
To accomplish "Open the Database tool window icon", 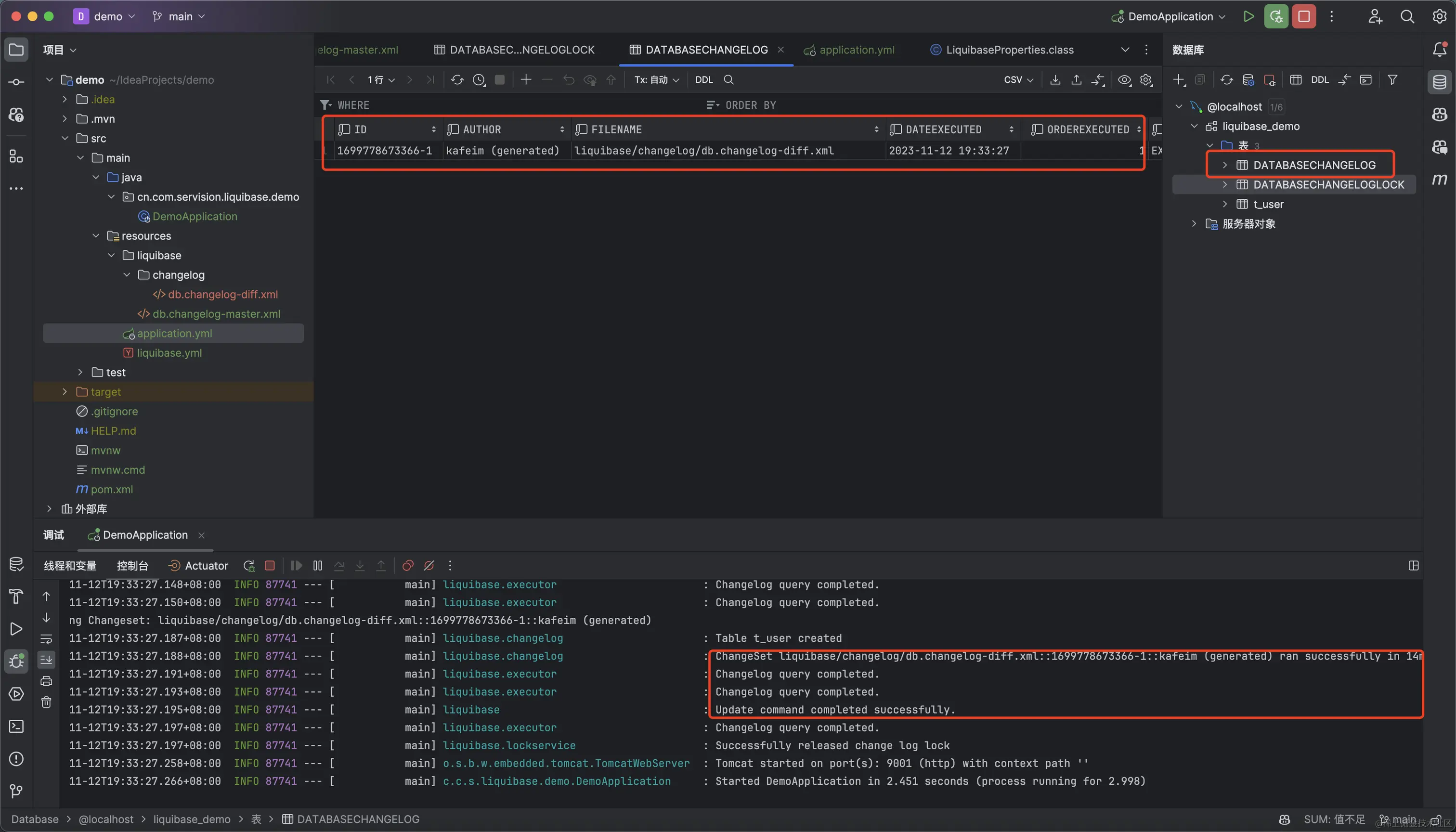I will tap(1440, 82).
